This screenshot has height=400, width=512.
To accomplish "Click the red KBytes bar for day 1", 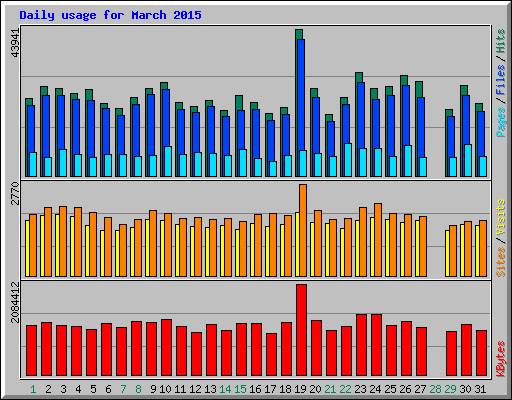I will pos(31,351).
